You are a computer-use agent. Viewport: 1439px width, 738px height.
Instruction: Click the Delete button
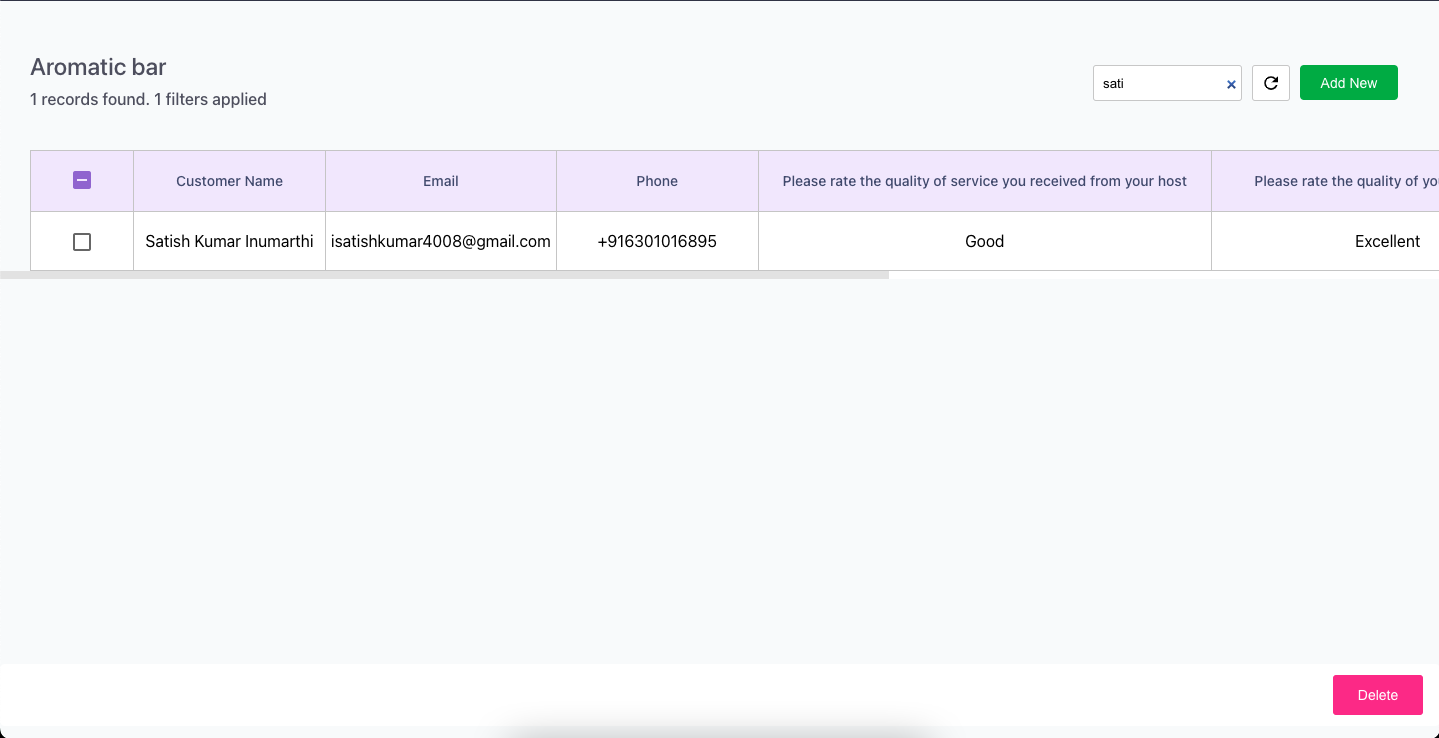[1377, 694]
